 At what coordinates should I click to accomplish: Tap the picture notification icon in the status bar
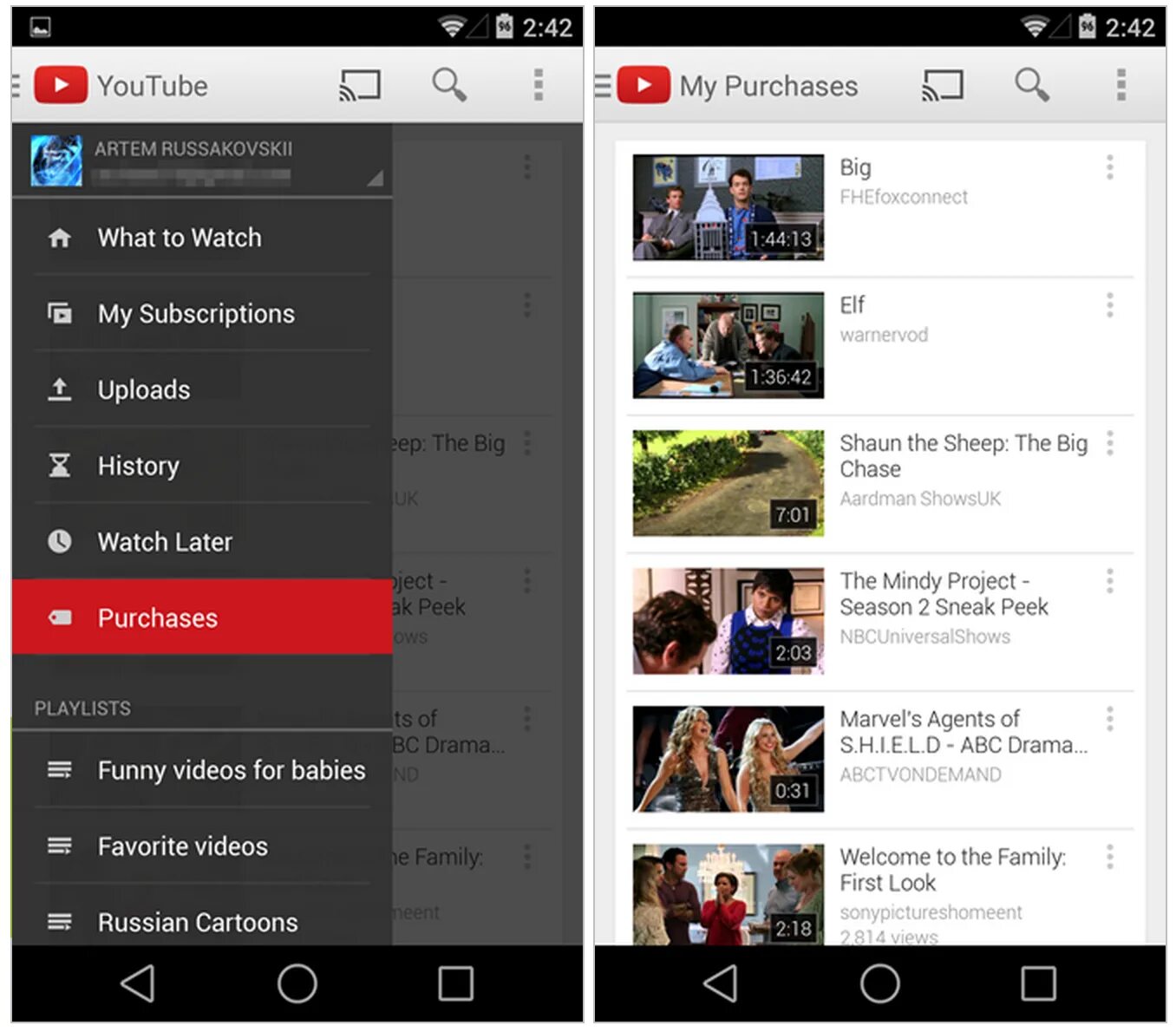[x=40, y=28]
